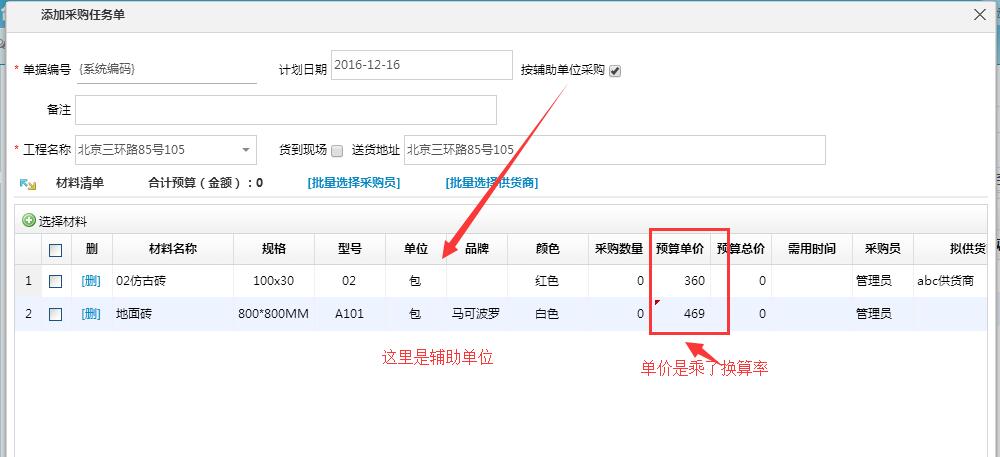Click the expand arrows icon beside 材料清单
The width and height of the screenshot is (1000, 457).
click(x=28, y=184)
